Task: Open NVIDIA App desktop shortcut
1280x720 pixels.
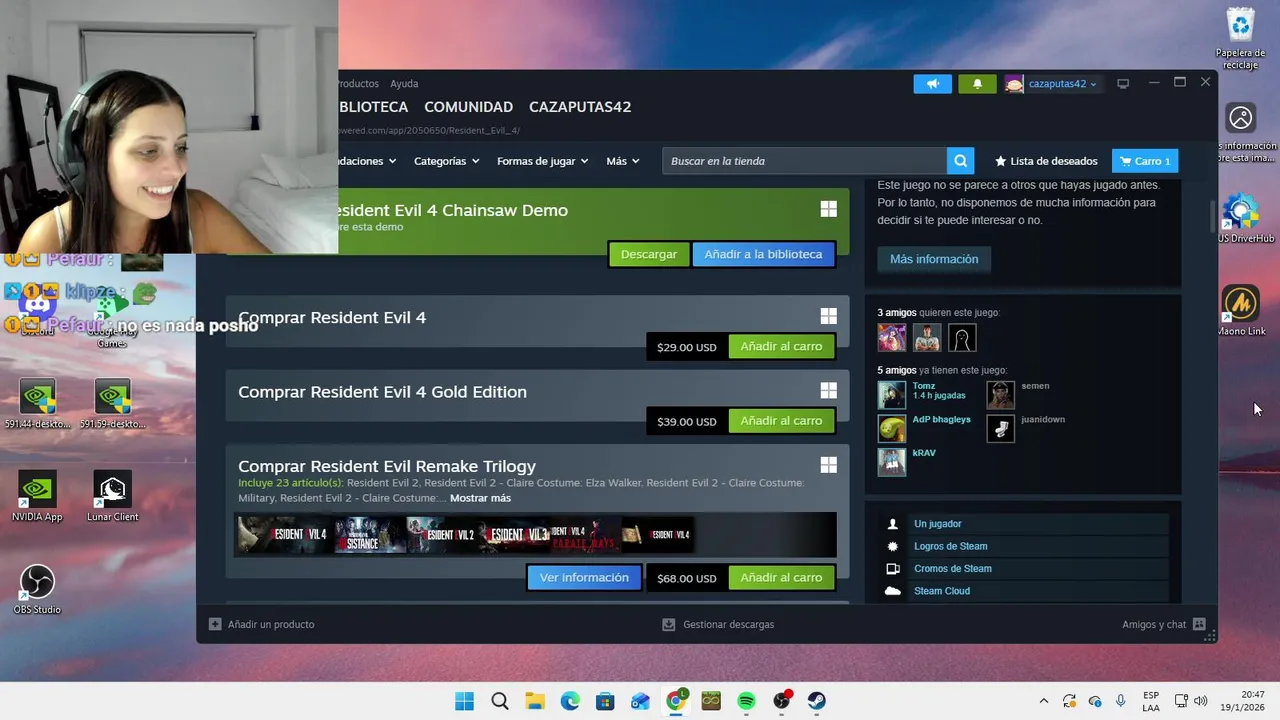Action: [x=37, y=497]
